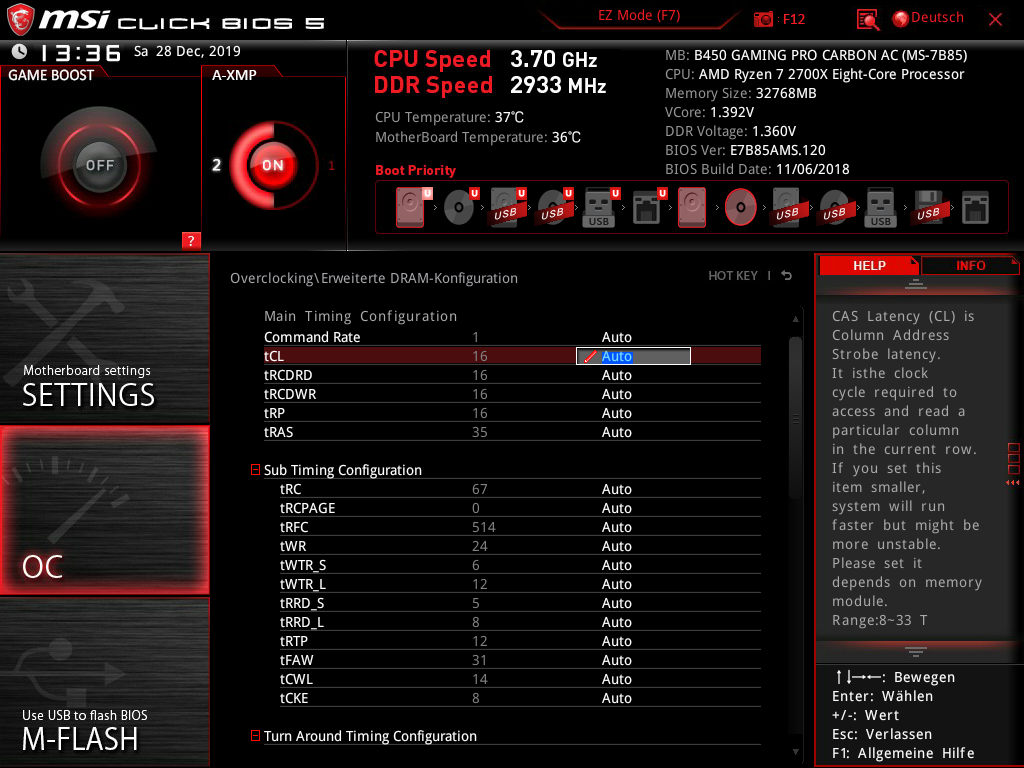Click the A-XMP panel header
Screen dimensions: 1024x768
click(x=234, y=75)
